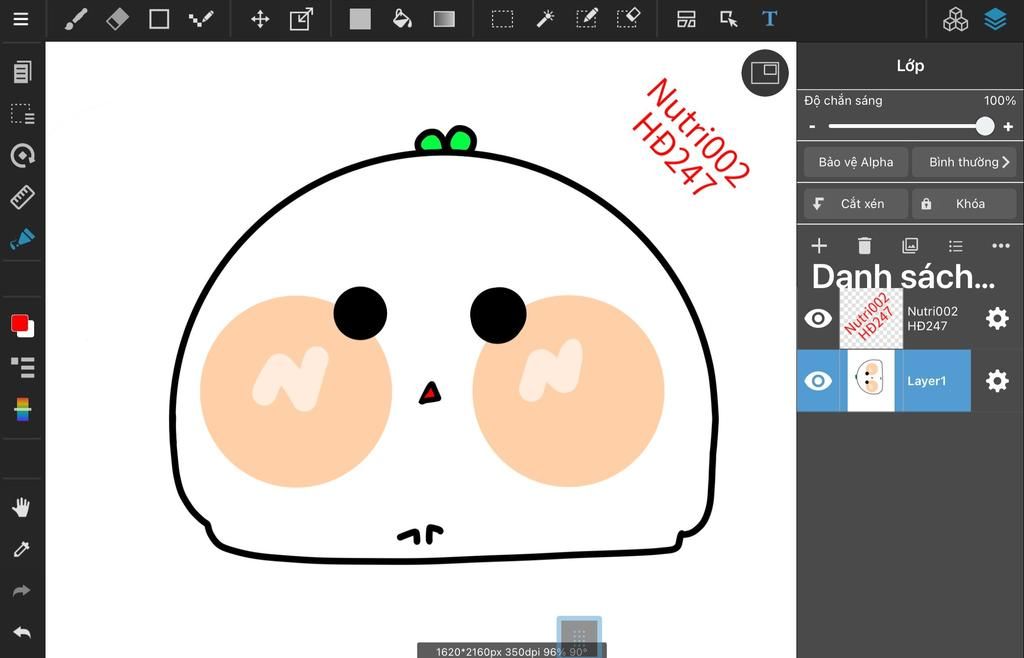Open settings gear for Nutri002 HĐ247 layer
Image resolution: width=1024 pixels, height=658 pixels.
coord(997,319)
